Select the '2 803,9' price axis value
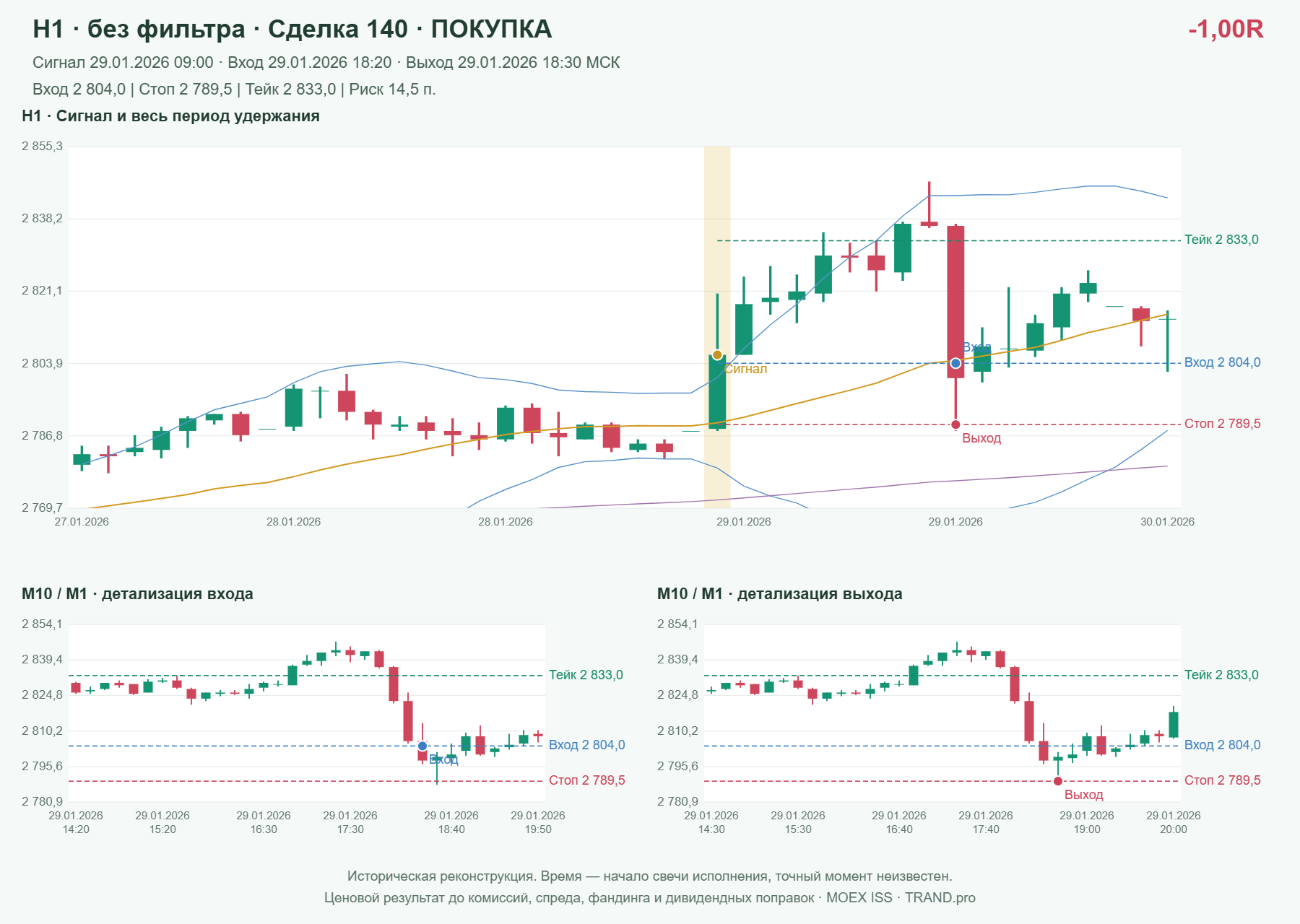Screen dimensions: 1300x924 (x=42, y=363)
